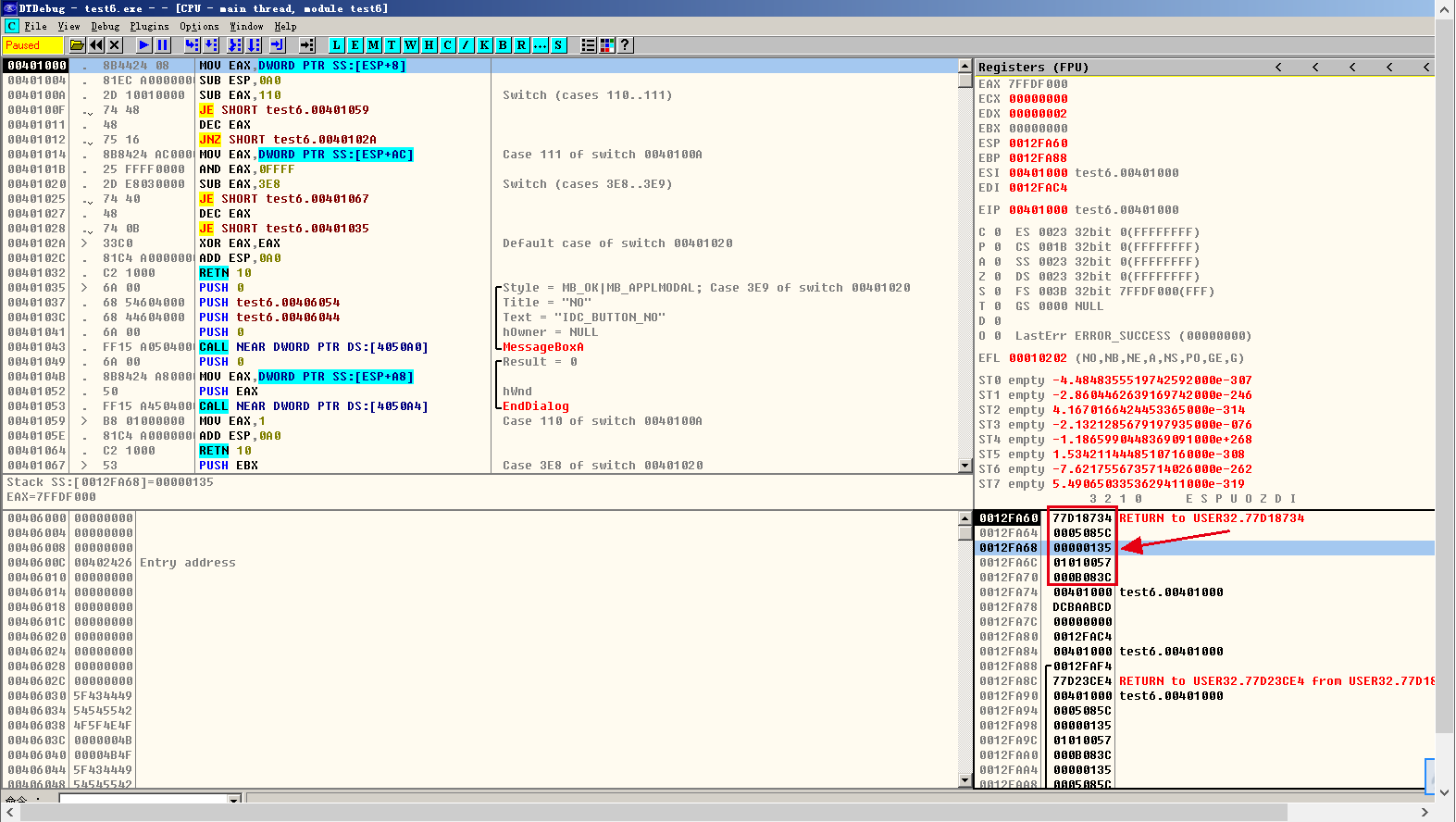The height and width of the screenshot is (822, 1456).
Task: Show Handles with H button
Action: click(429, 44)
